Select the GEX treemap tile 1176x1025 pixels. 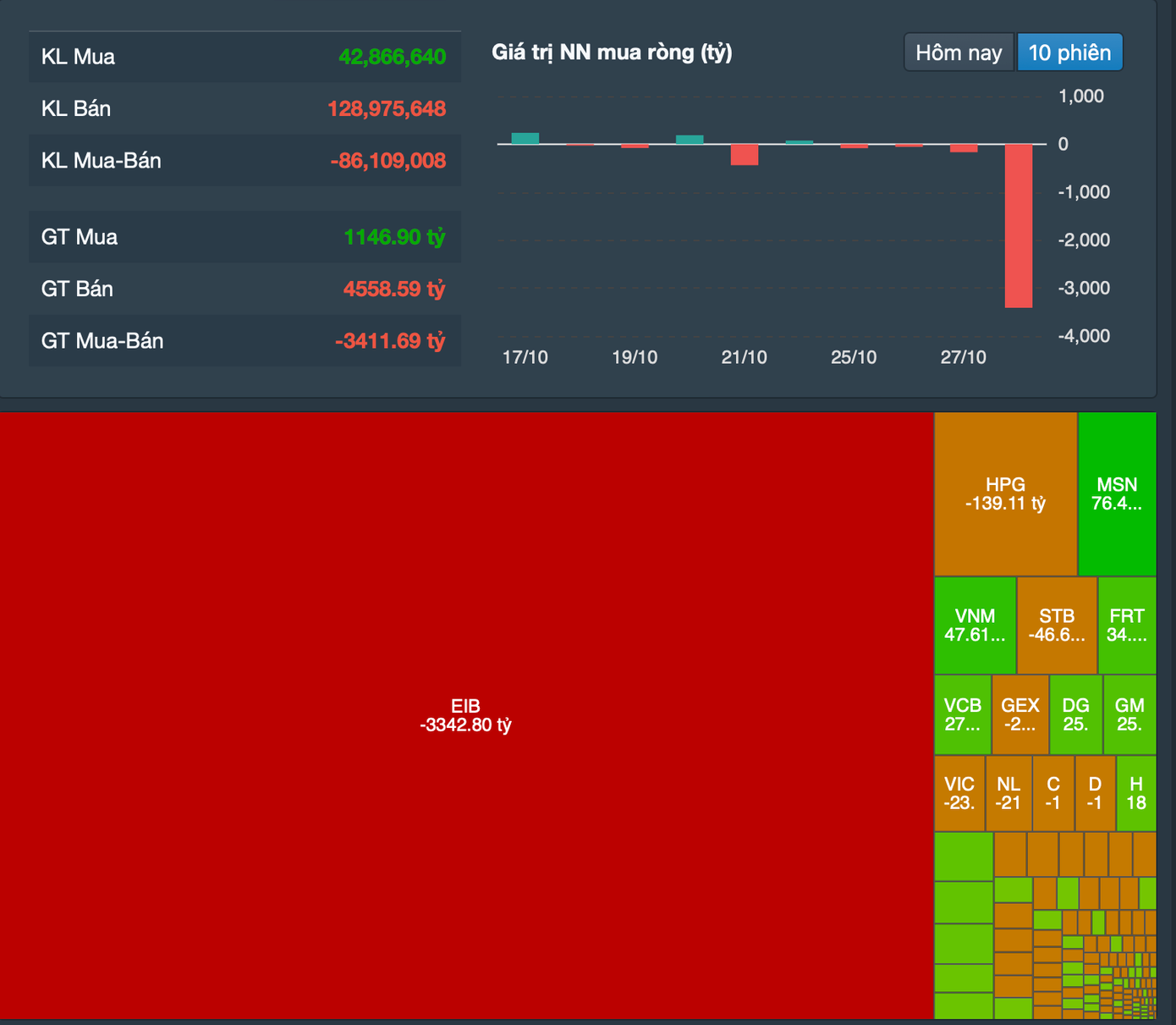pos(1019,714)
